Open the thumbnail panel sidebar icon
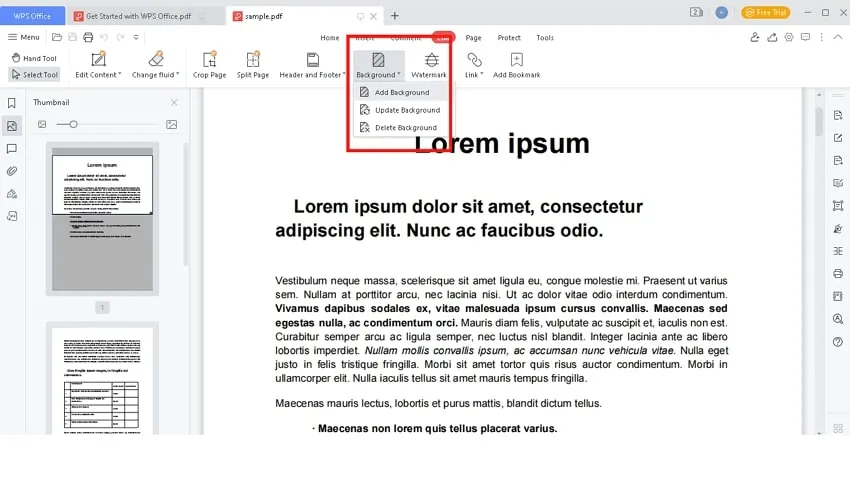 pyautogui.click(x=11, y=126)
